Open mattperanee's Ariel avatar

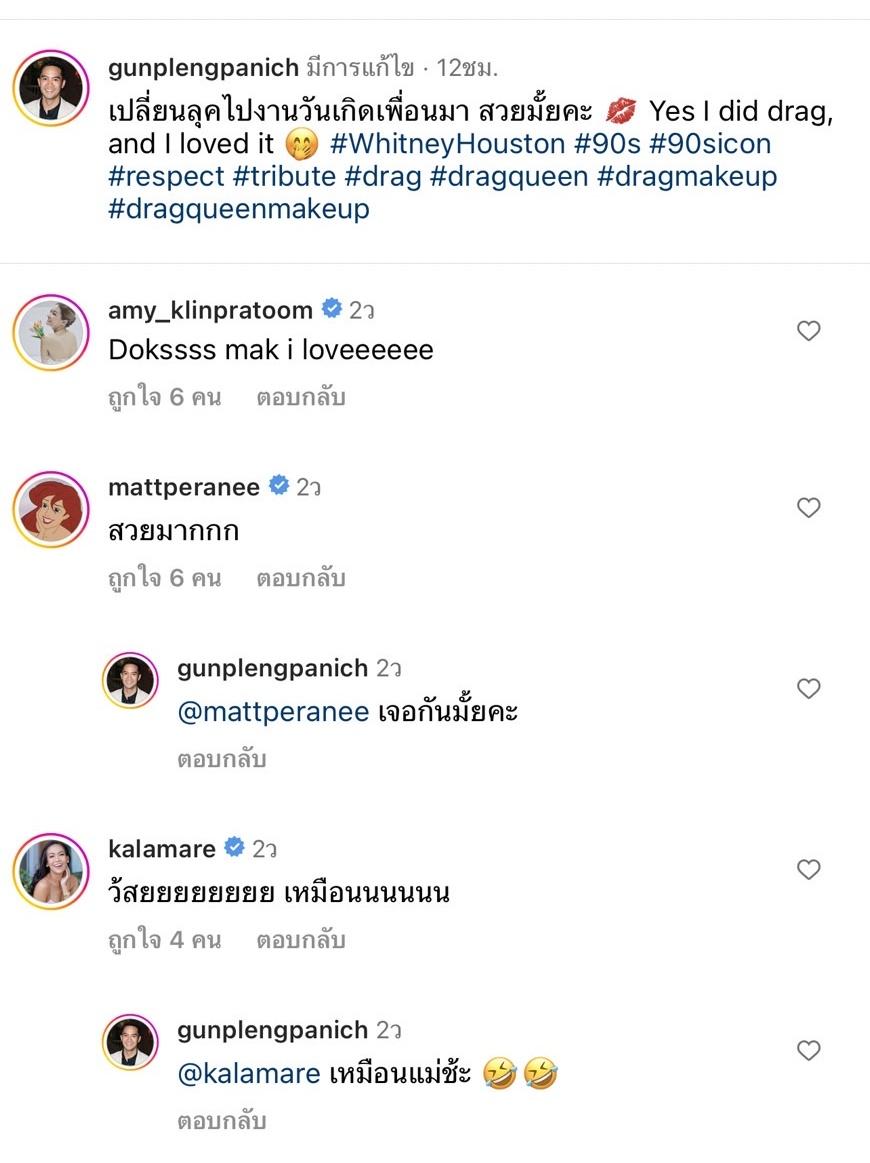[51, 510]
